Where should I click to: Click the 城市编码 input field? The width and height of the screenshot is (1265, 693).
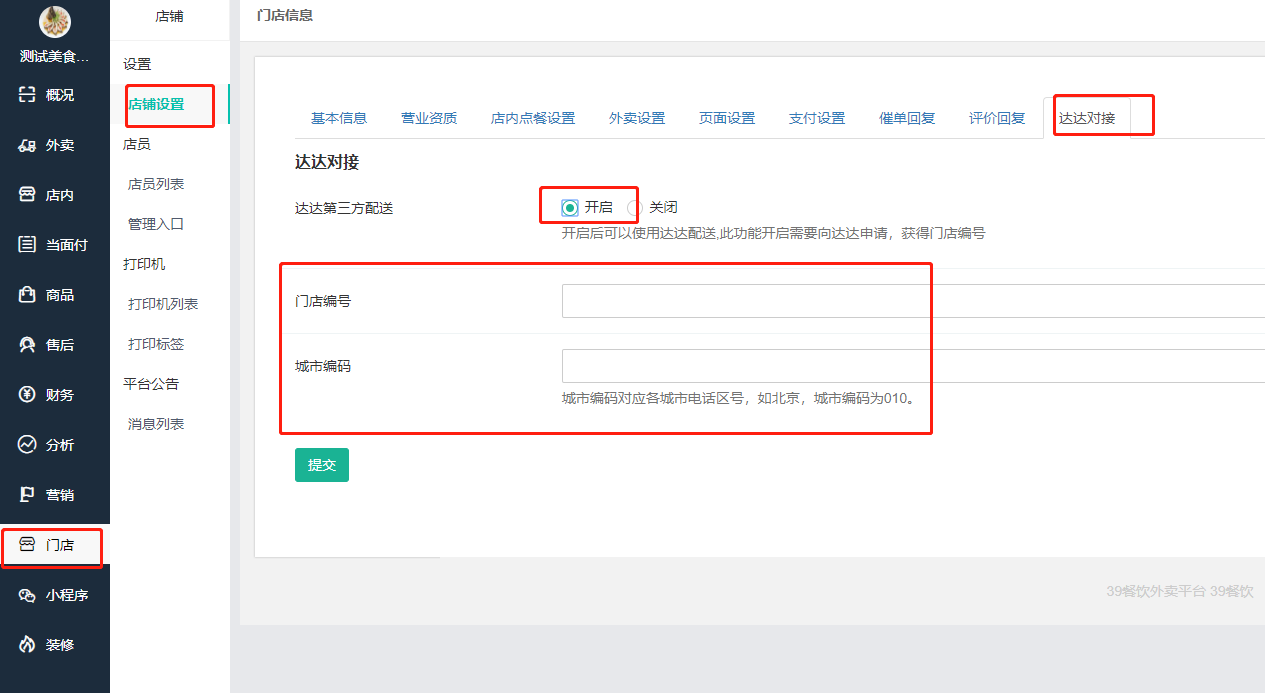[913, 366]
